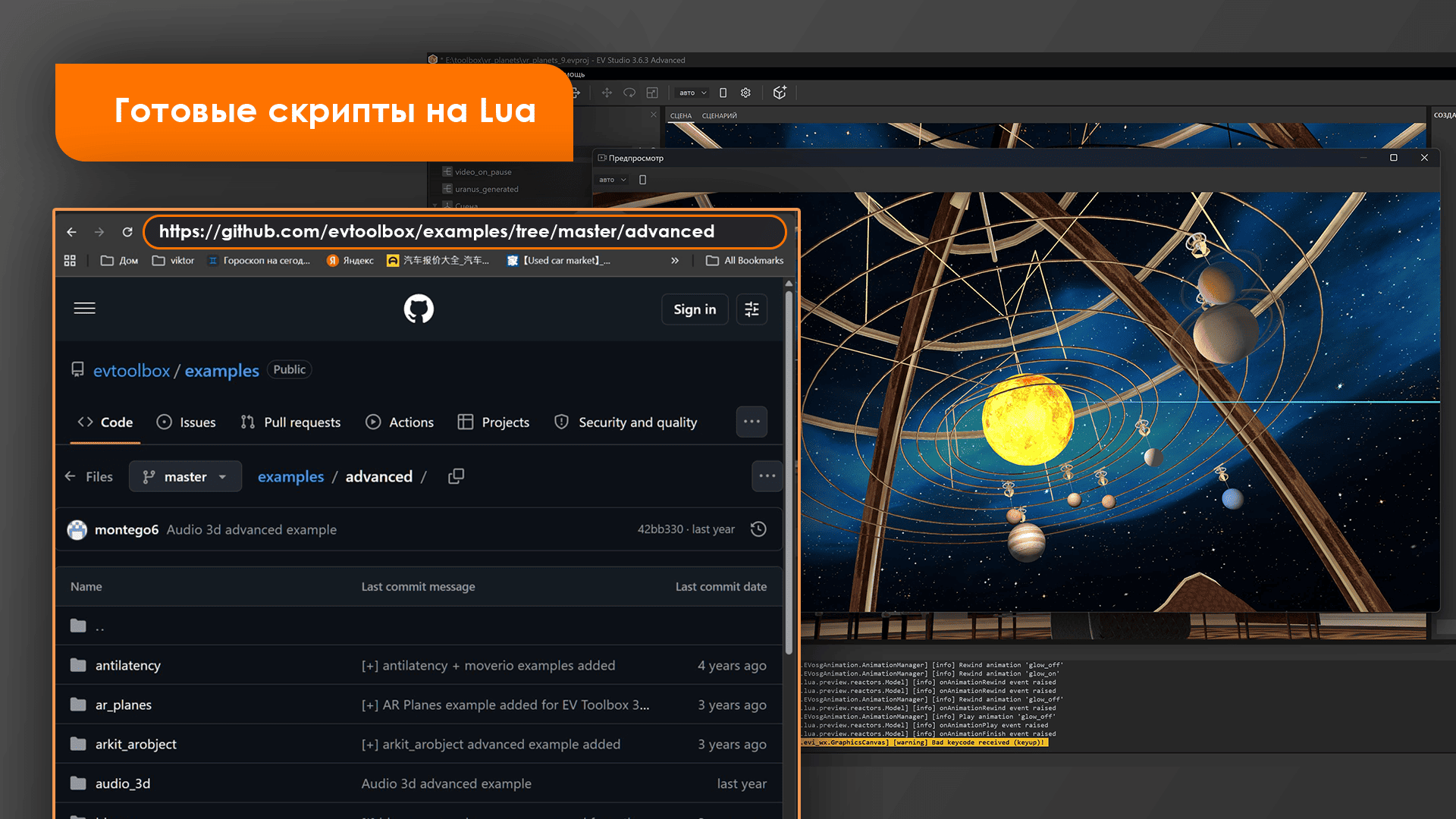
Task: Select uranus_generated item in EV Studio tree
Action: [x=487, y=190]
